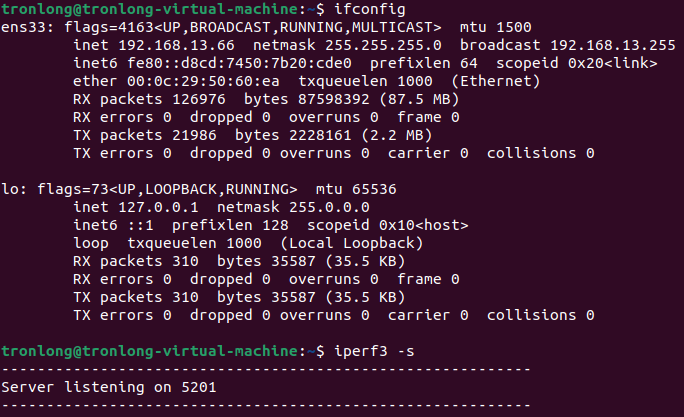The image size is (684, 417).
Task: Click 'flags=73<UP,LOOPBACK,RUNNING>' text
Action: 167,189
